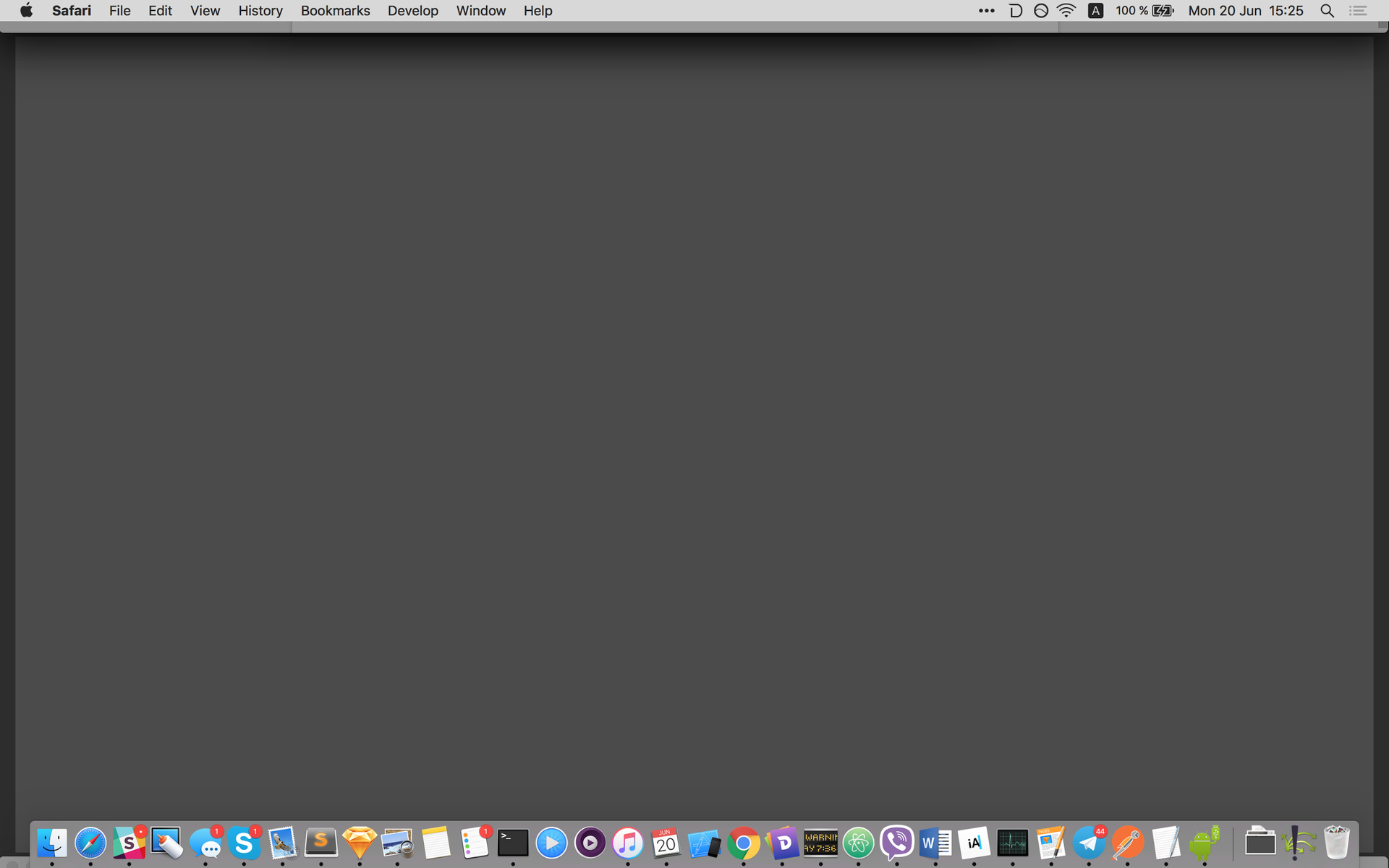Open the Trash in the Dock
1389x868 pixels.
pyautogui.click(x=1336, y=843)
